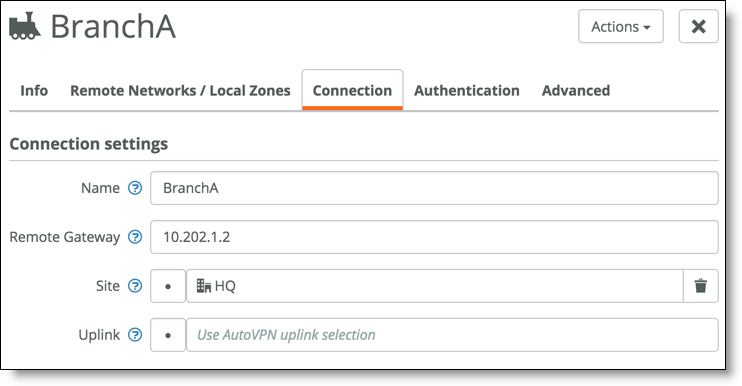Open help icon next to Name

[135, 188]
